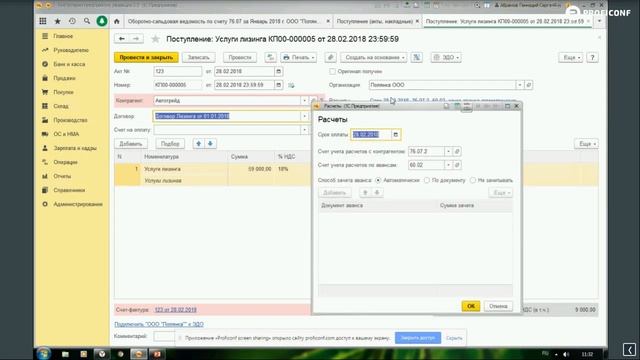Open the sections menu grid icon
640x360 pixels.
coord(43,21)
